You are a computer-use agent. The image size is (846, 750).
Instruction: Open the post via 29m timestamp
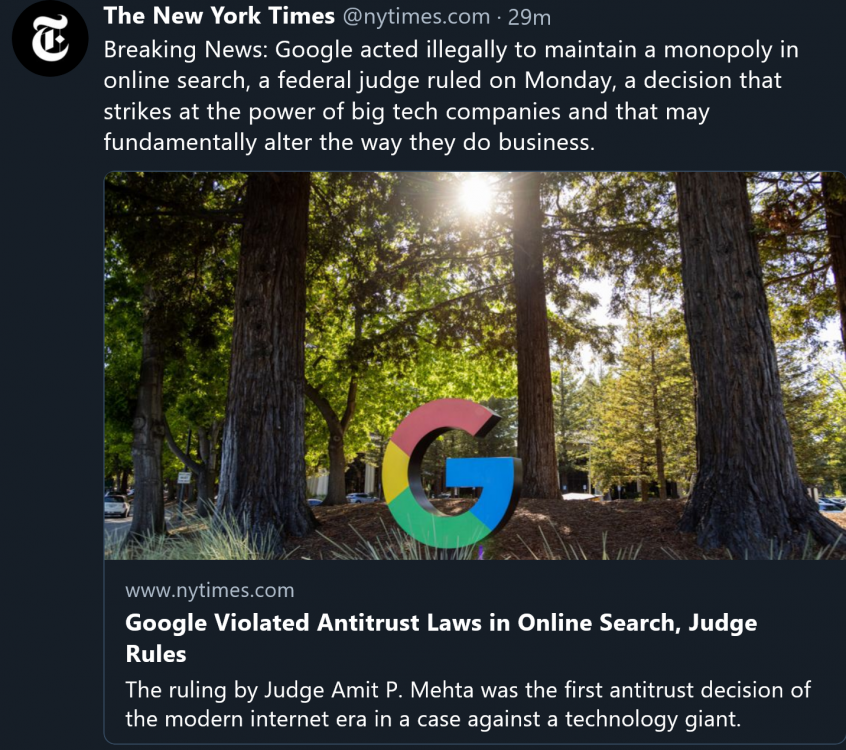pos(529,17)
